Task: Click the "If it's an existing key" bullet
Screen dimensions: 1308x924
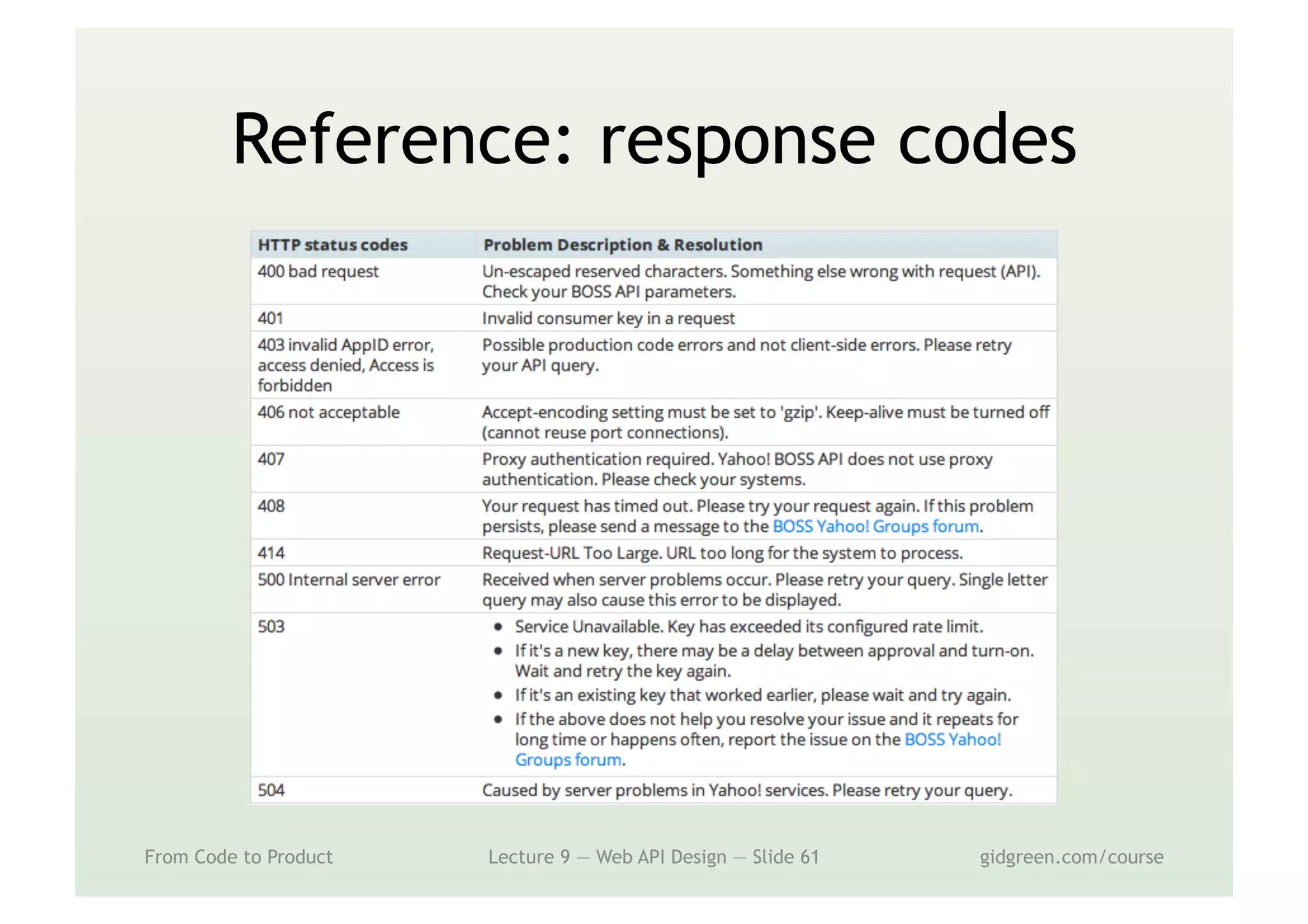Action: pyautogui.click(x=763, y=695)
